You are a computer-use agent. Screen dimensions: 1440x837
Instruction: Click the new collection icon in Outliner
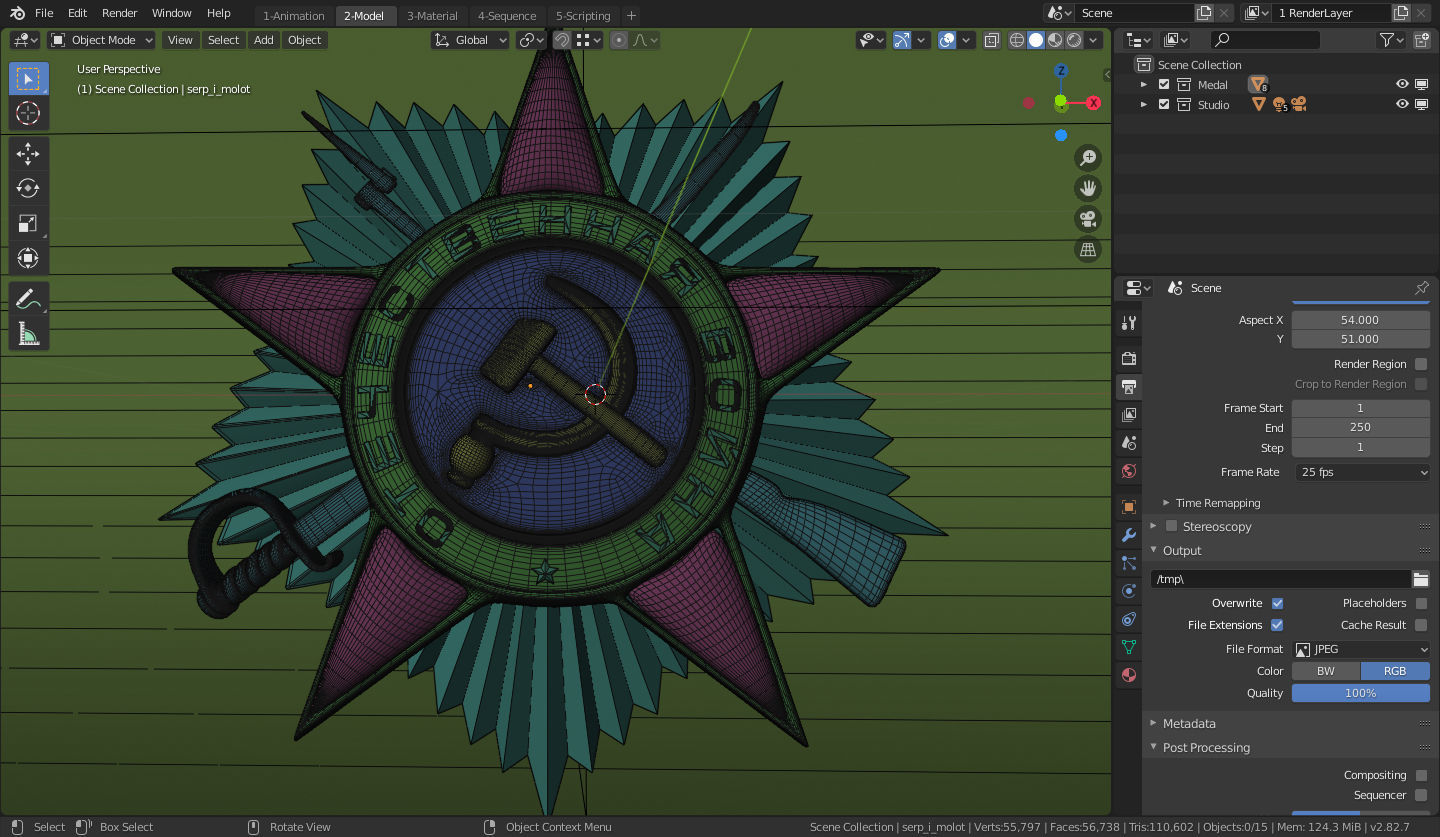click(1421, 40)
